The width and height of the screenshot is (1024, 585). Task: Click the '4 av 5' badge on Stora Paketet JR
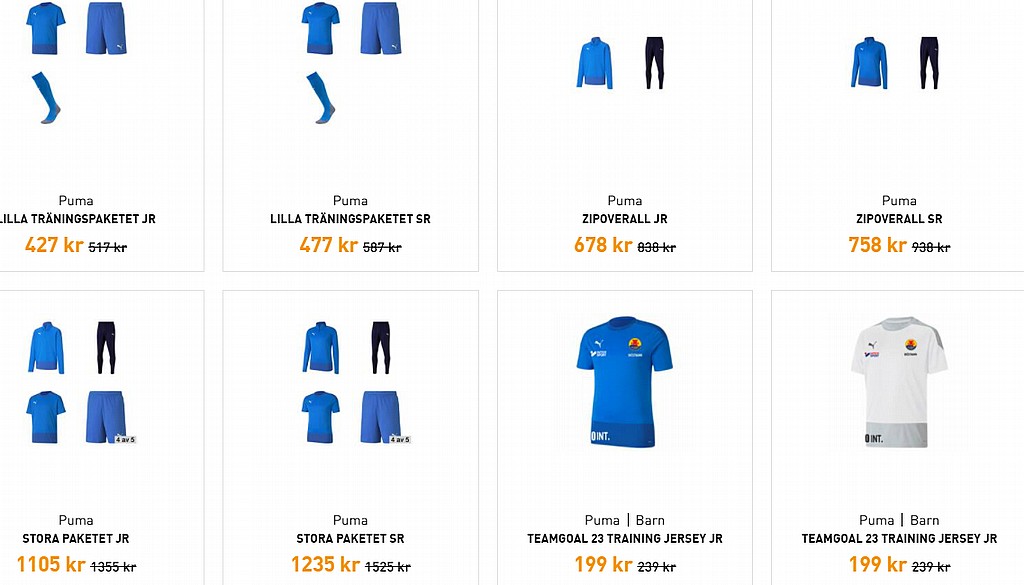click(x=125, y=439)
